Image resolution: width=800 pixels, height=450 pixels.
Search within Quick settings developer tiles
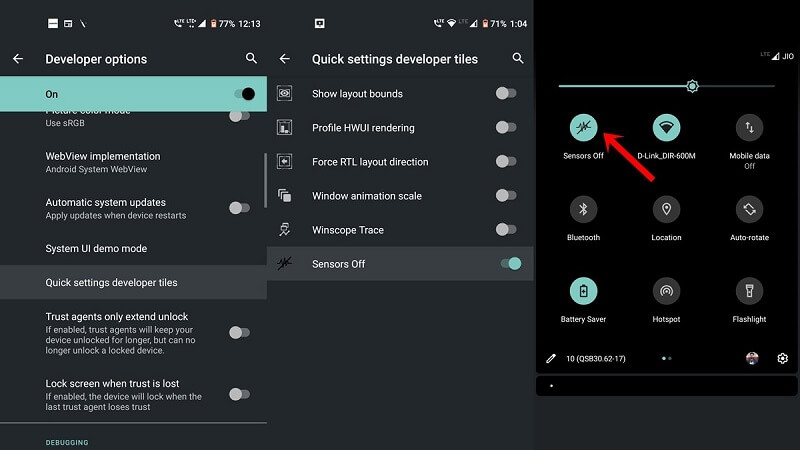(x=518, y=59)
